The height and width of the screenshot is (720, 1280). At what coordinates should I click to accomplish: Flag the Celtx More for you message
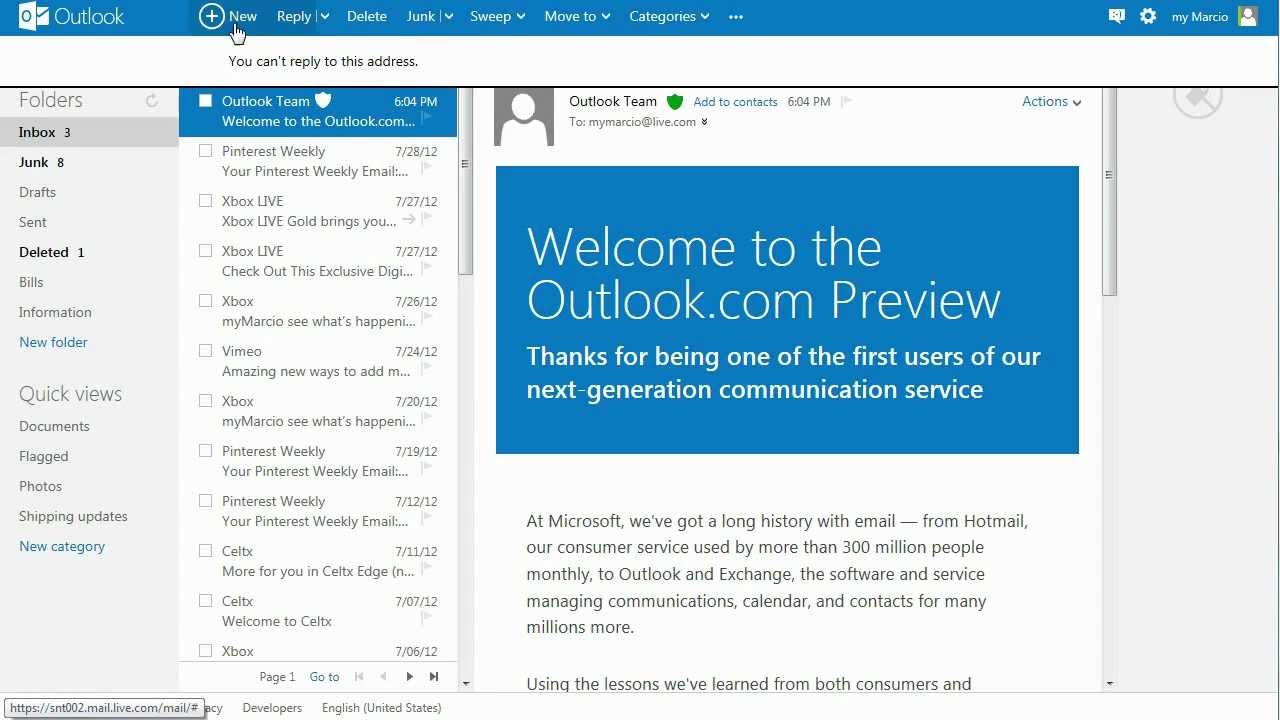427,568
